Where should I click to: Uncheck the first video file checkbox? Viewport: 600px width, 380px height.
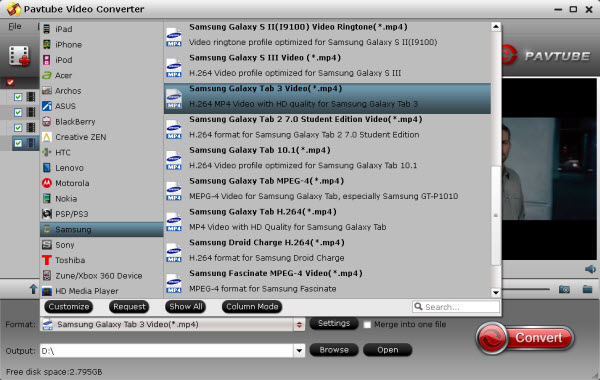18,97
